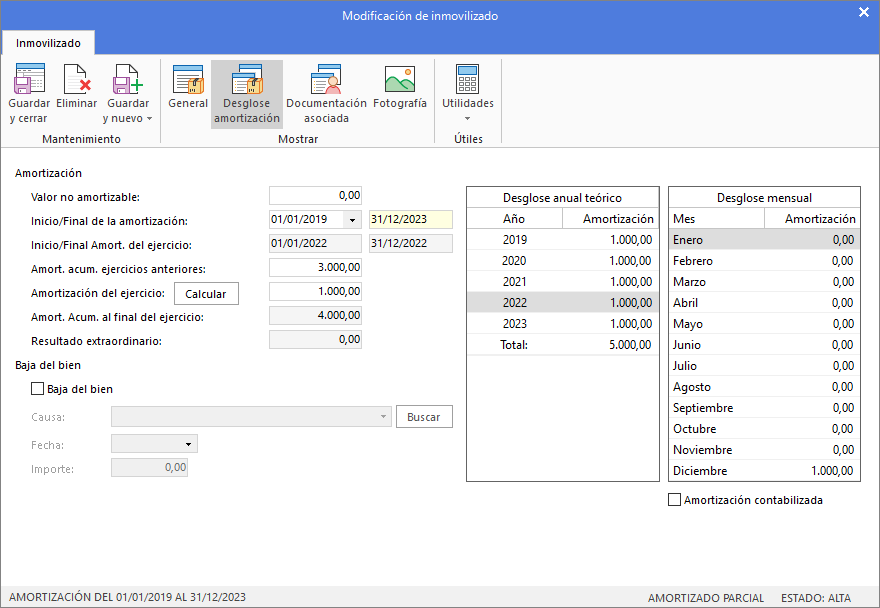Close the Modificación de inmovilizado window

[864, 12]
